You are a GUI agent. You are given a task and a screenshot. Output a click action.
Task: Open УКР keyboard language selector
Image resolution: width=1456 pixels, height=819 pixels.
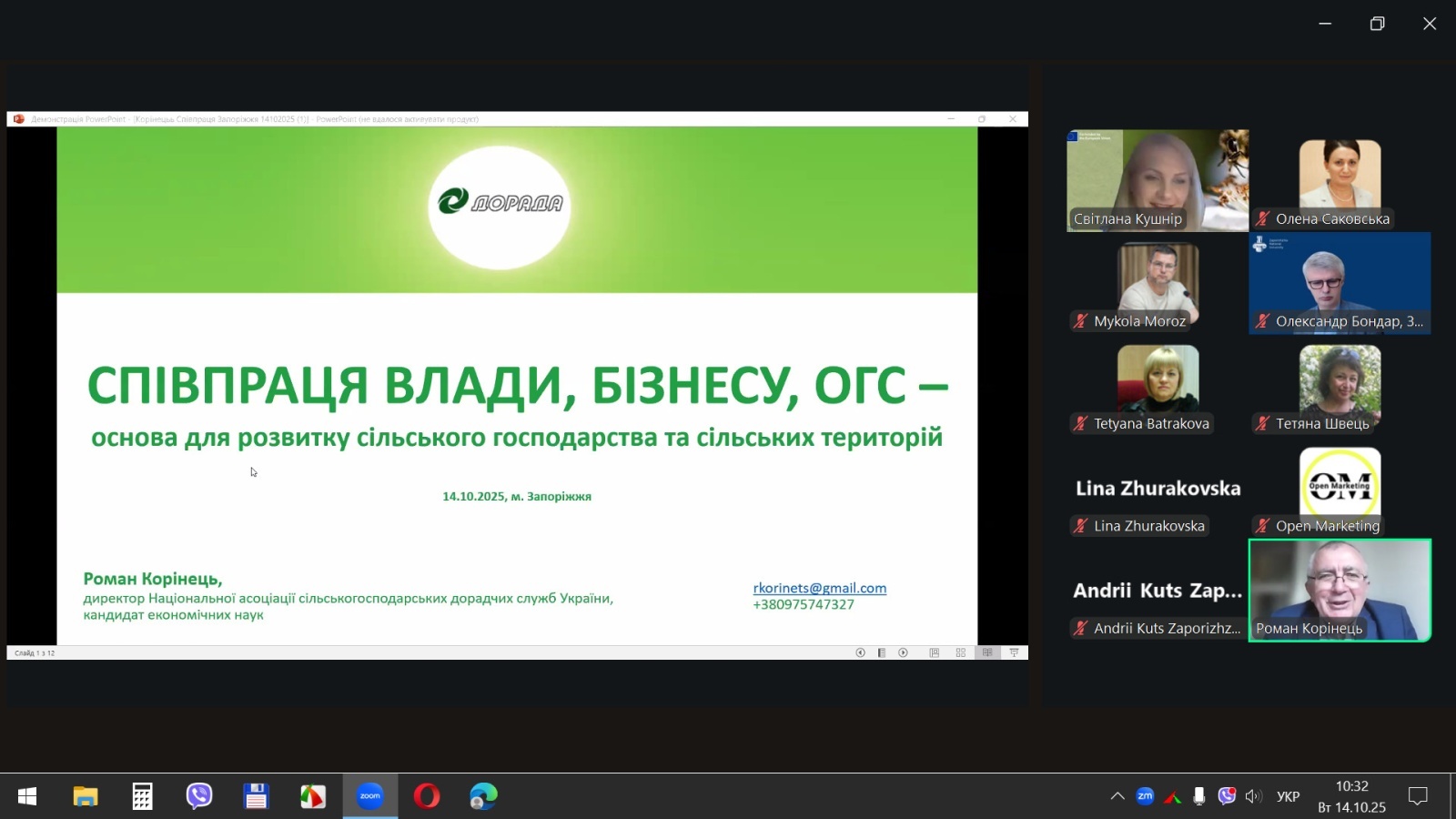tap(1288, 796)
